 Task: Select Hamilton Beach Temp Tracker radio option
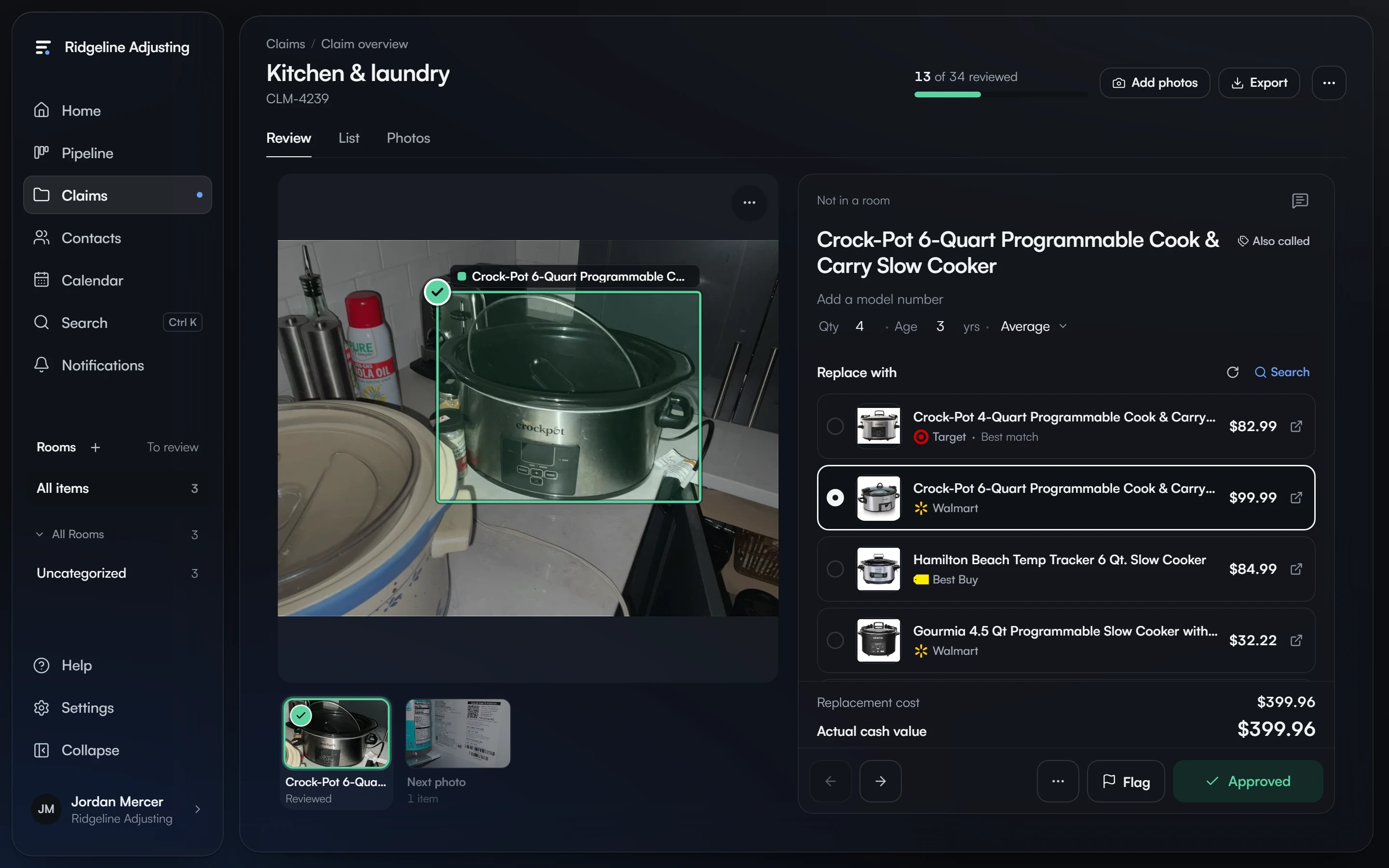(835, 569)
